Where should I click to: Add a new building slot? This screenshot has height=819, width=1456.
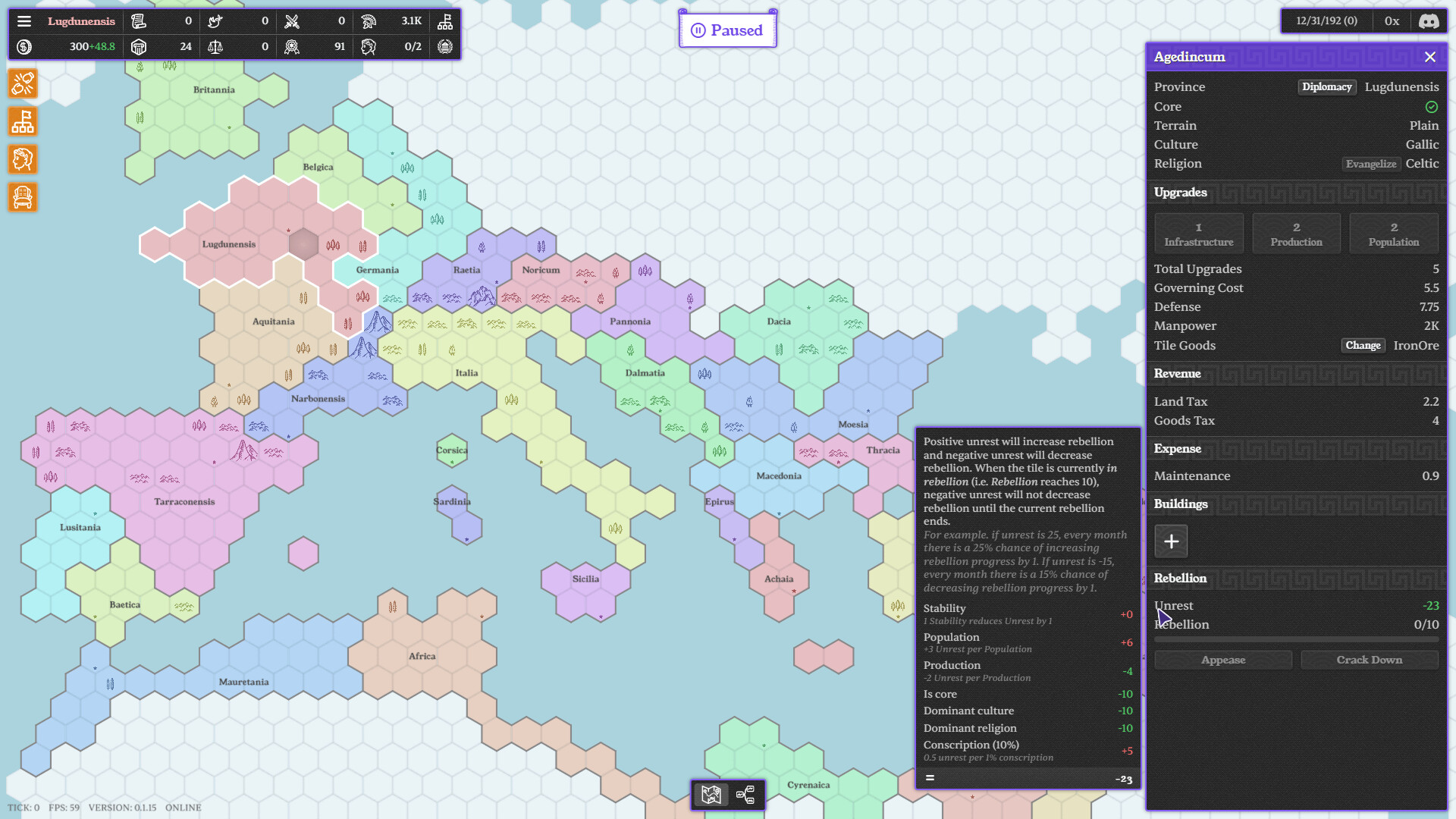coord(1171,541)
